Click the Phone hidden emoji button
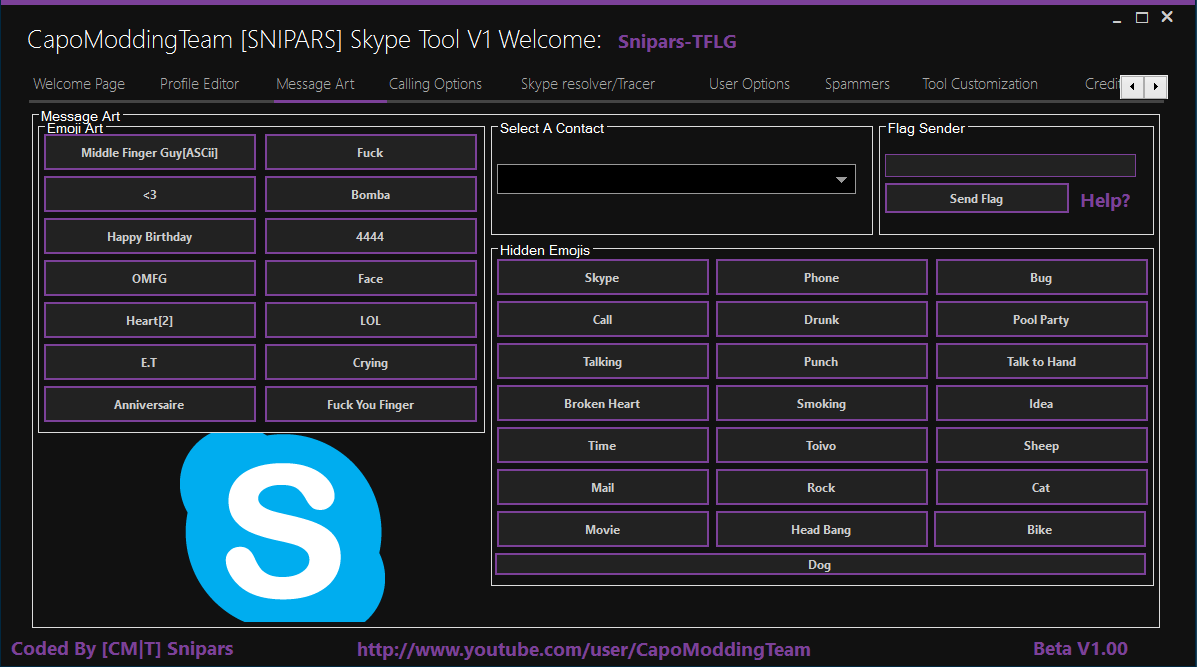This screenshot has height=667, width=1197. [821, 278]
